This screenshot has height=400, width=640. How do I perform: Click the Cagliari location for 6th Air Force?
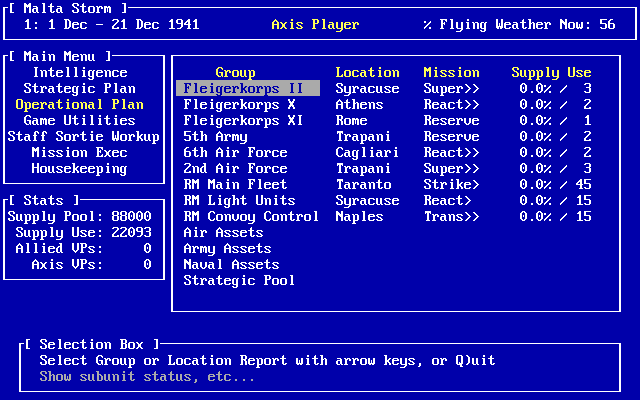coord(367,152)
